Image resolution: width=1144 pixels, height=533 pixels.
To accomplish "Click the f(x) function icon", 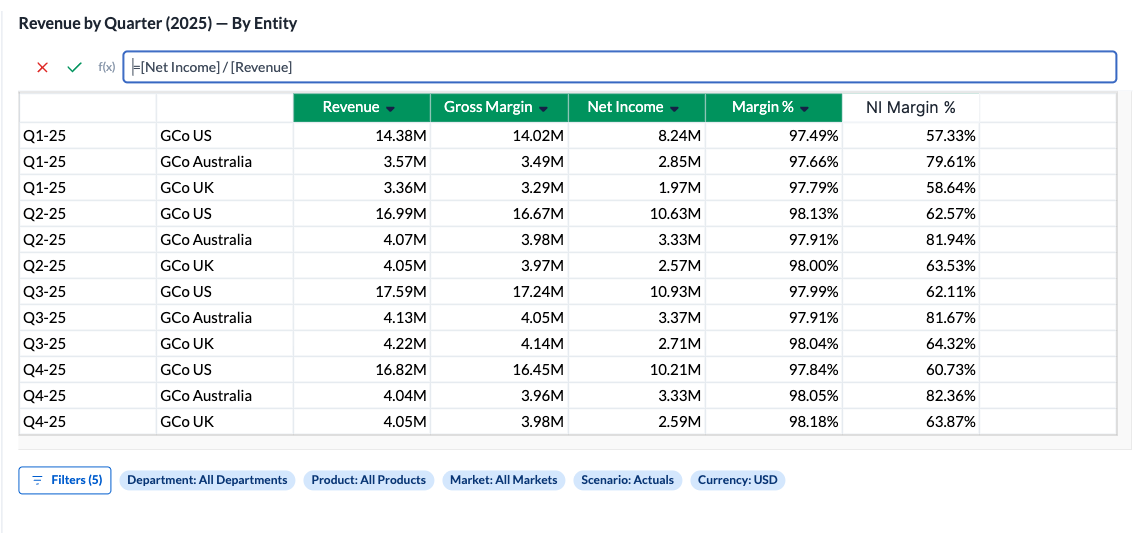I will 106,67.
